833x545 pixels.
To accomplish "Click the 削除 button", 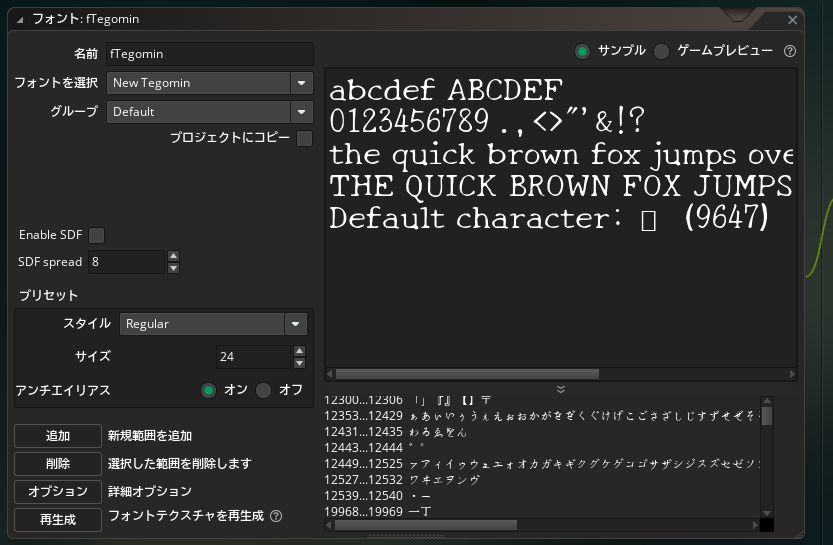I will [x=58, y=464].
